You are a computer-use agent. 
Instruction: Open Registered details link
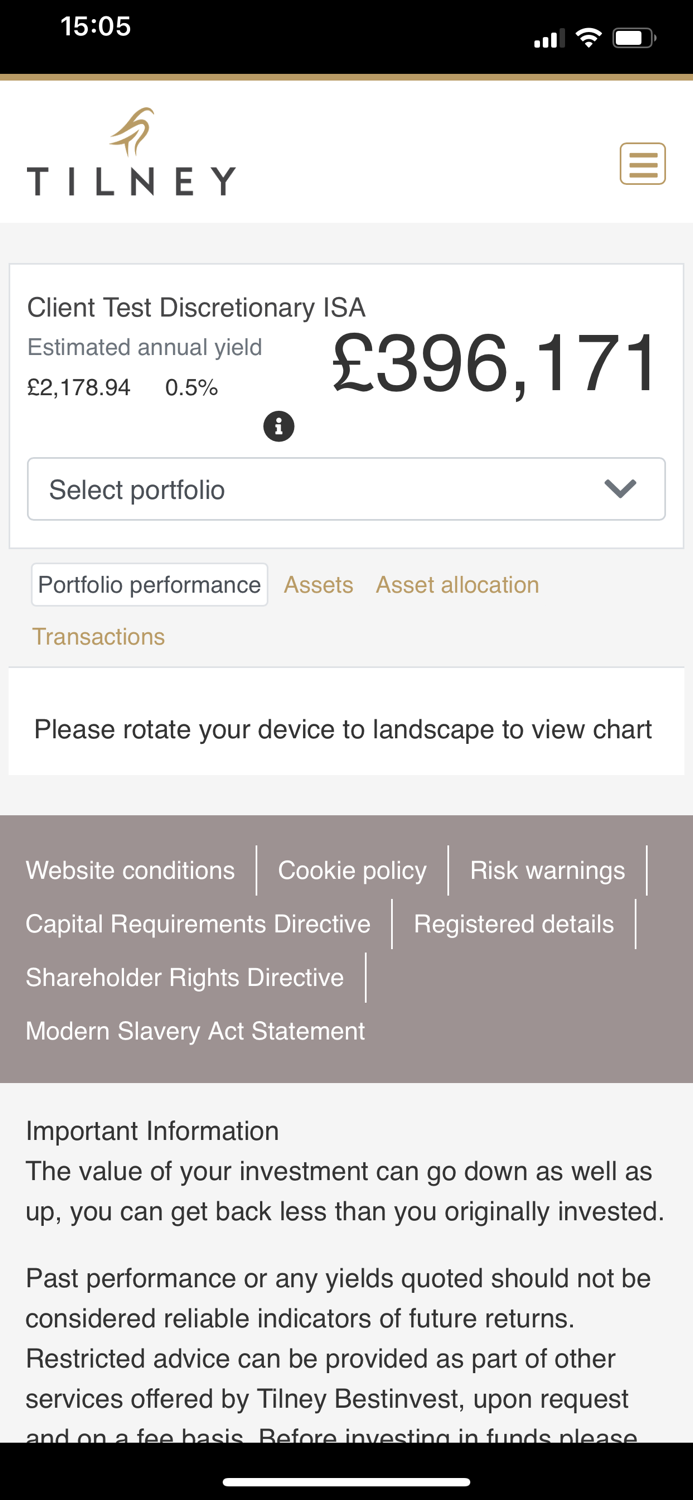click(x=514, y=924)
